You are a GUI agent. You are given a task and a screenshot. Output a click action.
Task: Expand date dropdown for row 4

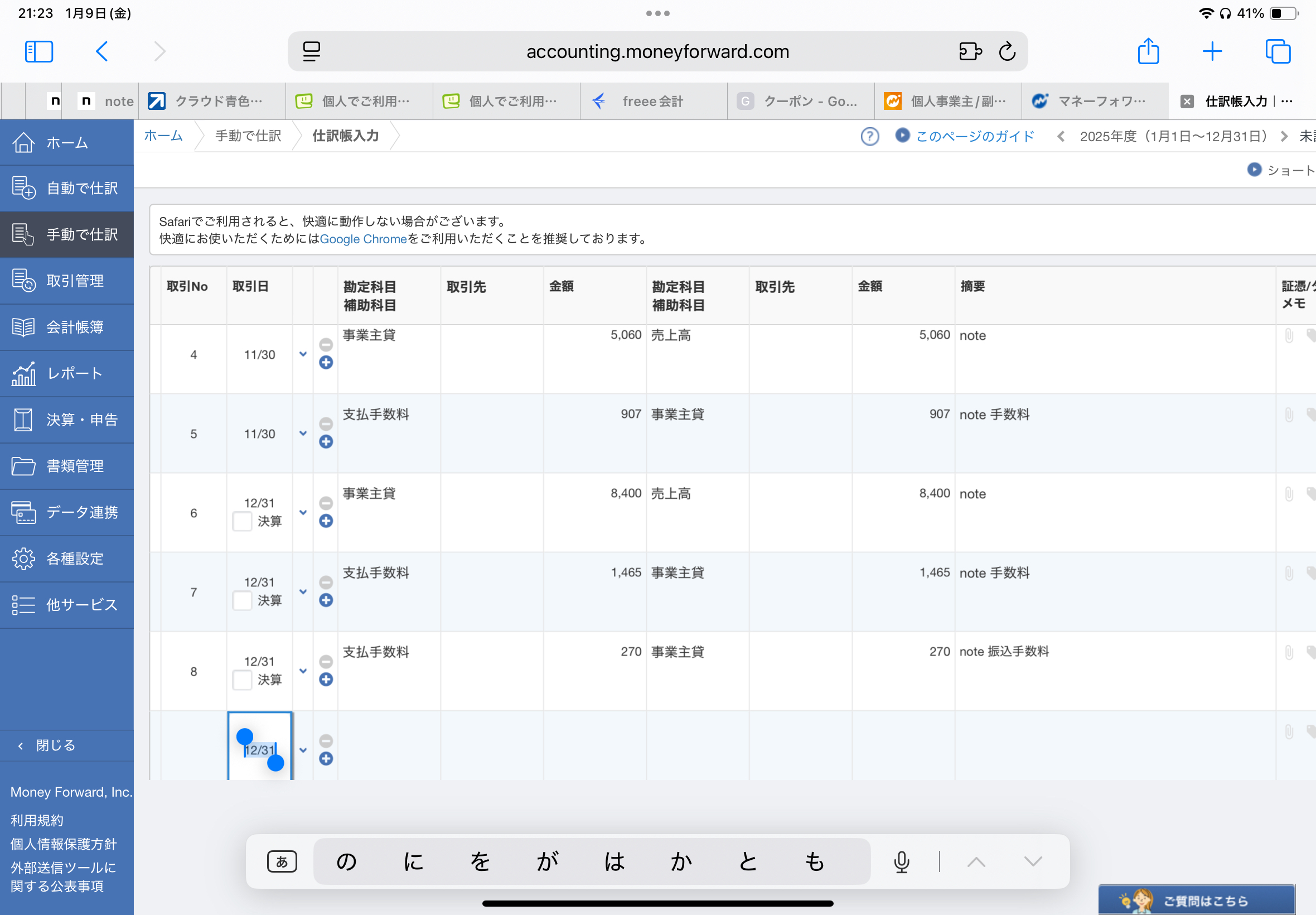tap(303, 354)
